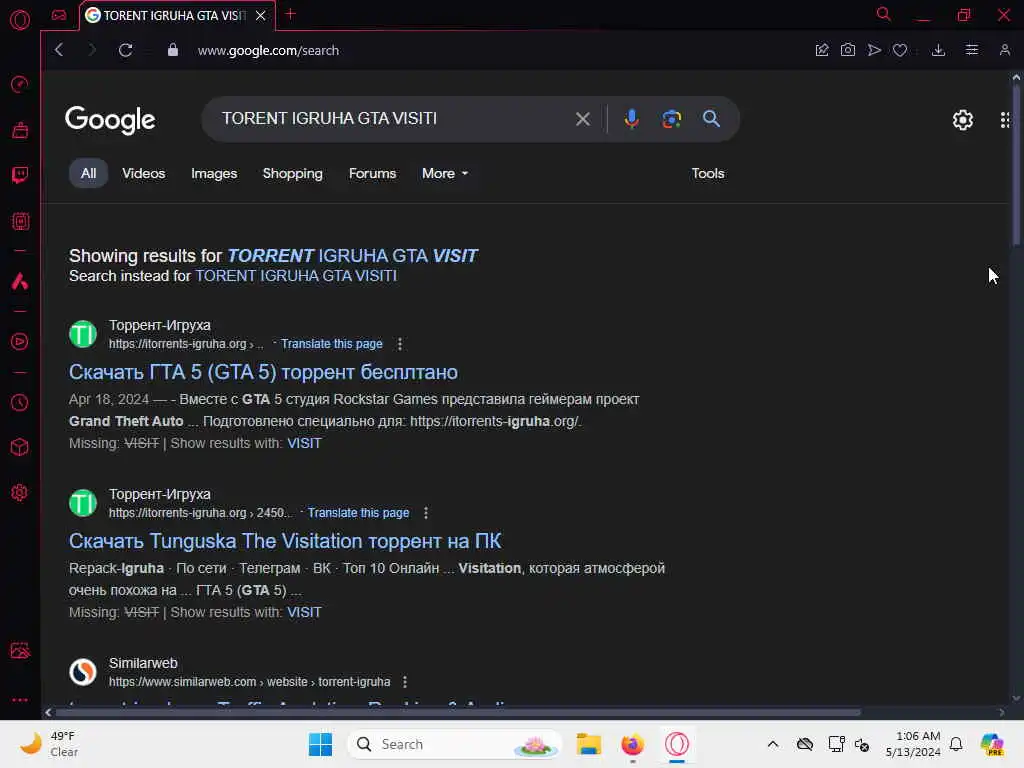Launch Firefox from the taskbar

[632, 744]
